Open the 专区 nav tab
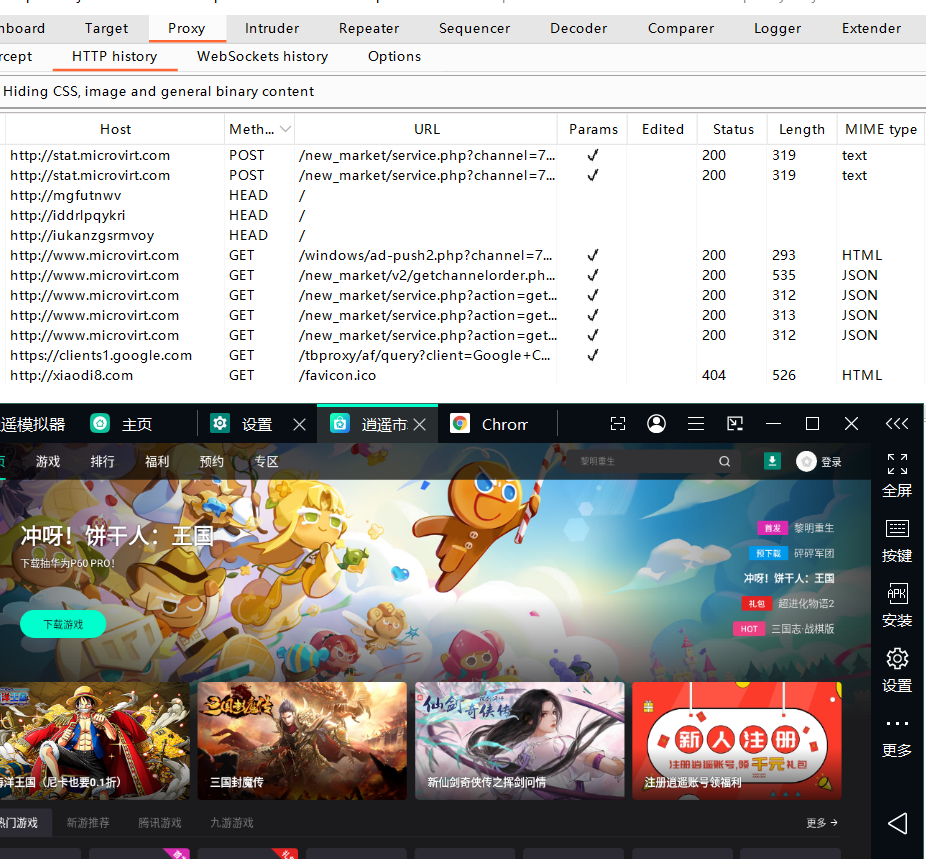Viewport: 926px width, 859px height. pos(266,461)
